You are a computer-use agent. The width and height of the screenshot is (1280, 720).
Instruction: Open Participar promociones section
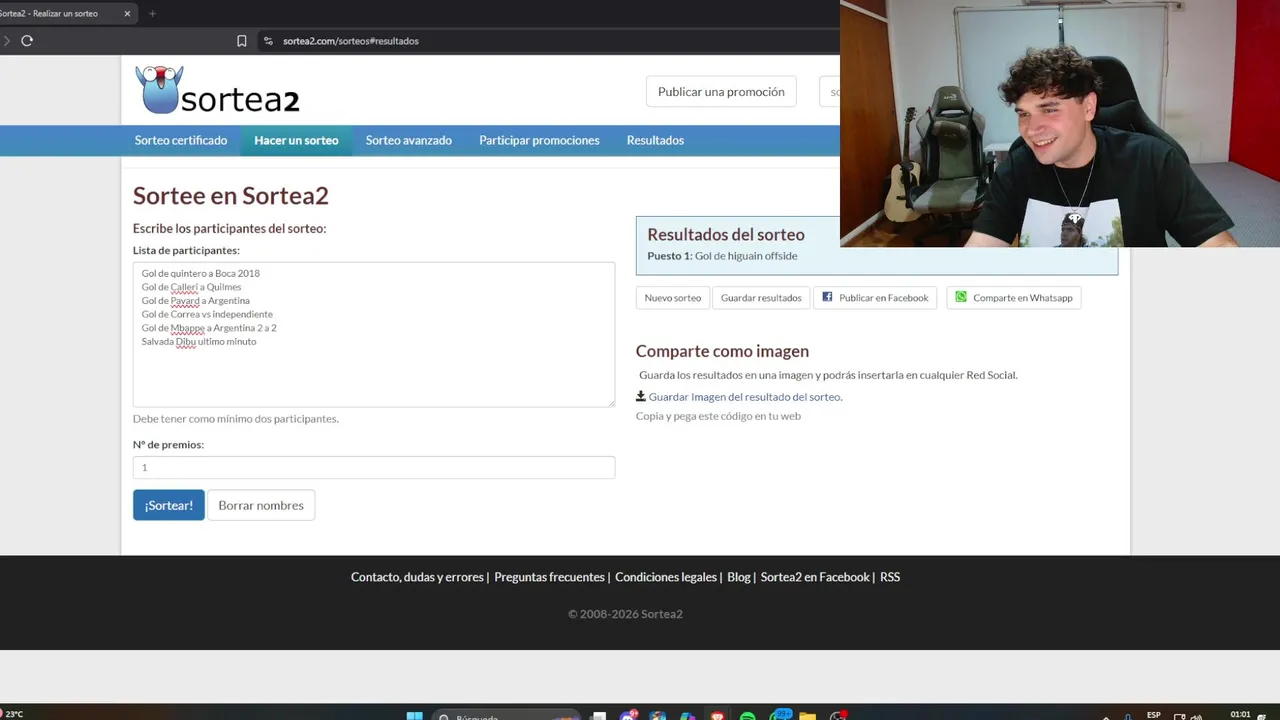[539, 140]
